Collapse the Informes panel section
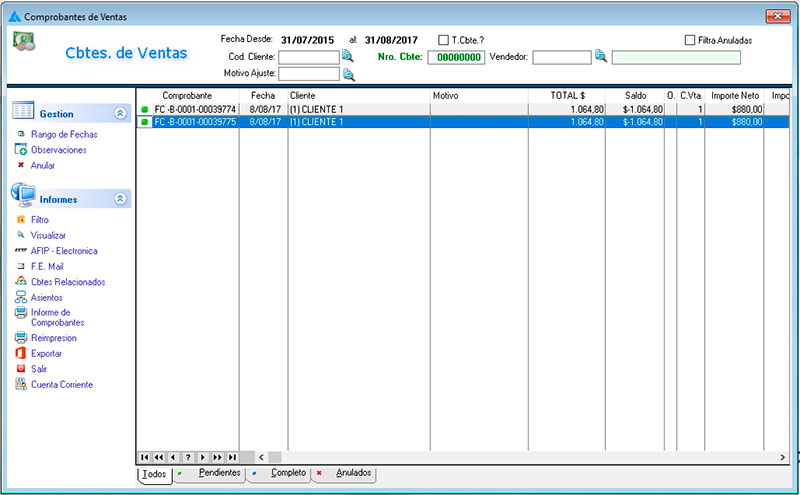This screenshot has height=495, width=800. pyautogui.click(x=120, y=199)
